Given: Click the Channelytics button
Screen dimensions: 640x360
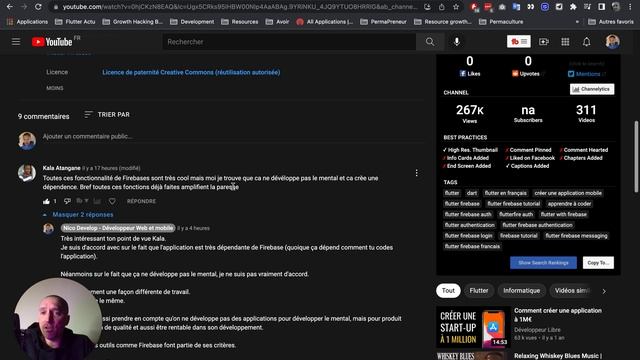Looking at the screenshot, I should tap(592, 89).
